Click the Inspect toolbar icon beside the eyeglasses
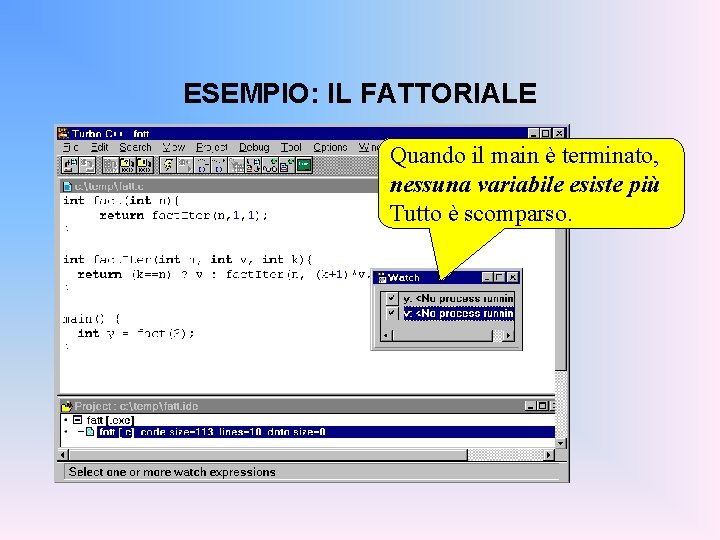The height and width of the screenshot is (540, 720). [287, 165]
